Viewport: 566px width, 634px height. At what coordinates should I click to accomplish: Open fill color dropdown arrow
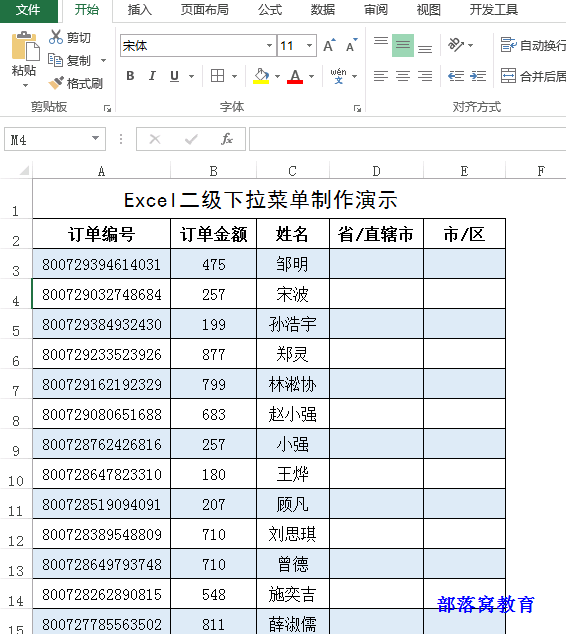pyautogui.click(x=277, y=76)
